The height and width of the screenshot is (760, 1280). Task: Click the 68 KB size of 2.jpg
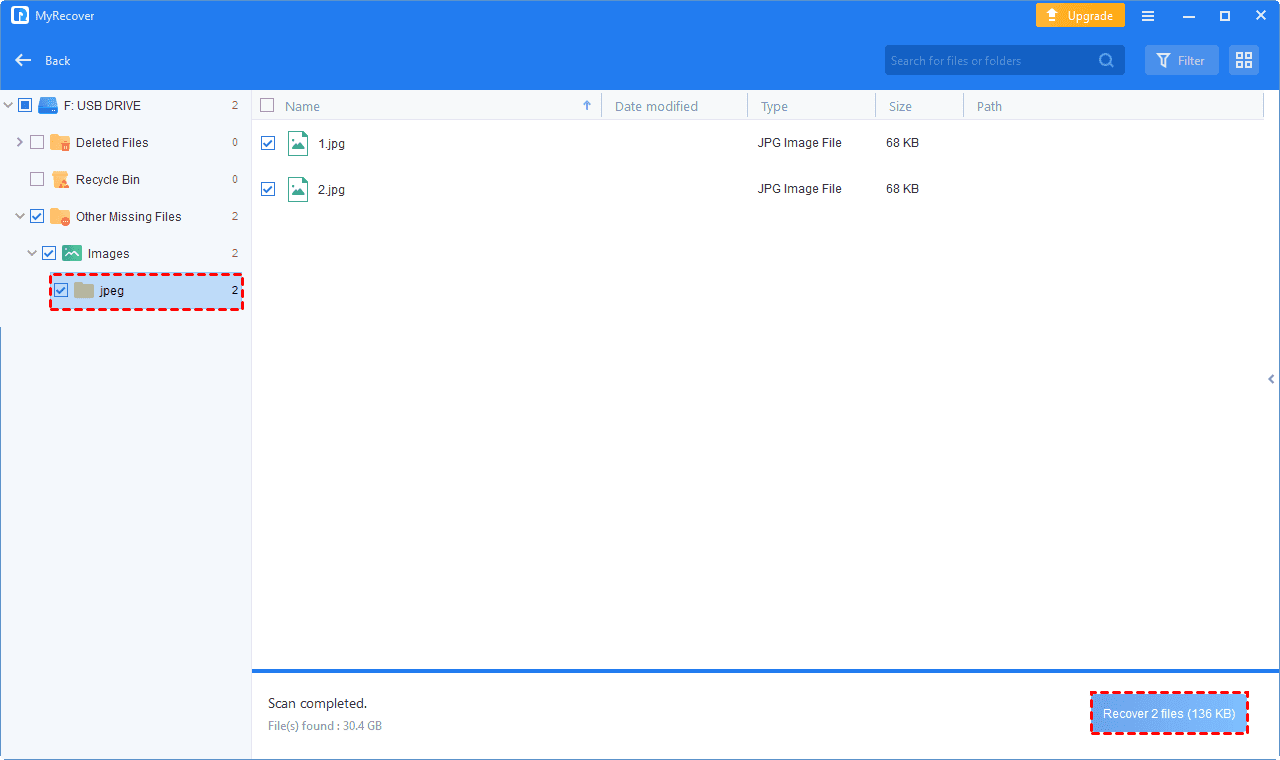click(902, 189)
